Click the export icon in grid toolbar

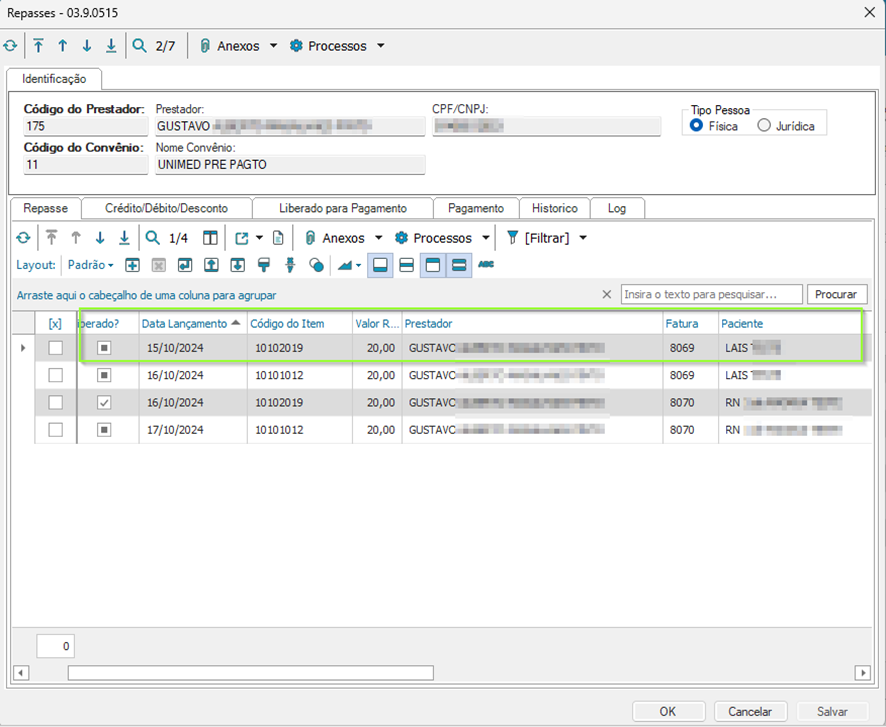(x=242, y=238)
